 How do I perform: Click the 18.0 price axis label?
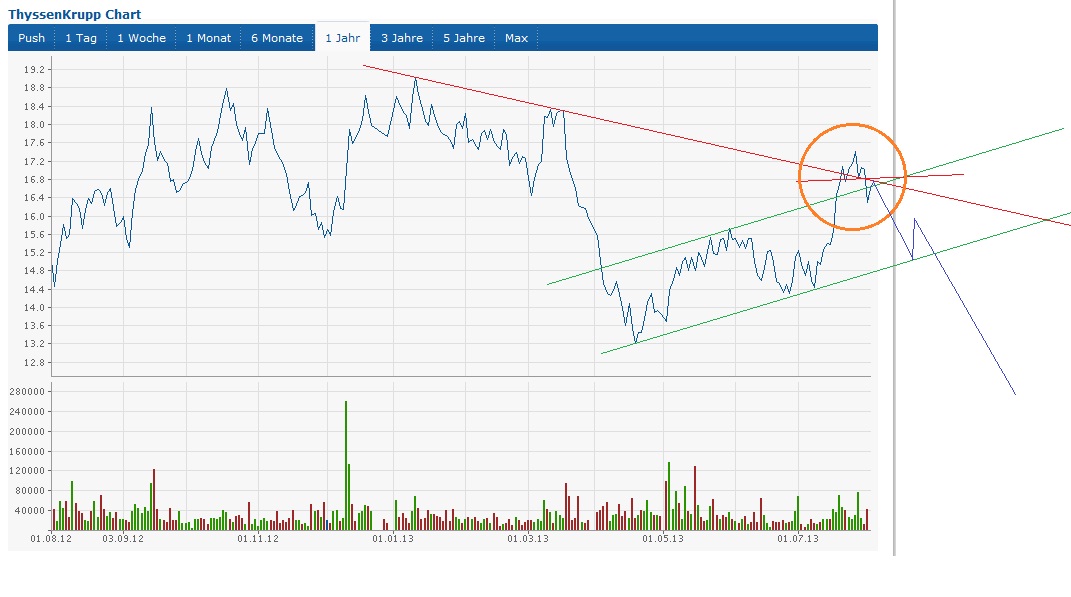click(33, 124)
